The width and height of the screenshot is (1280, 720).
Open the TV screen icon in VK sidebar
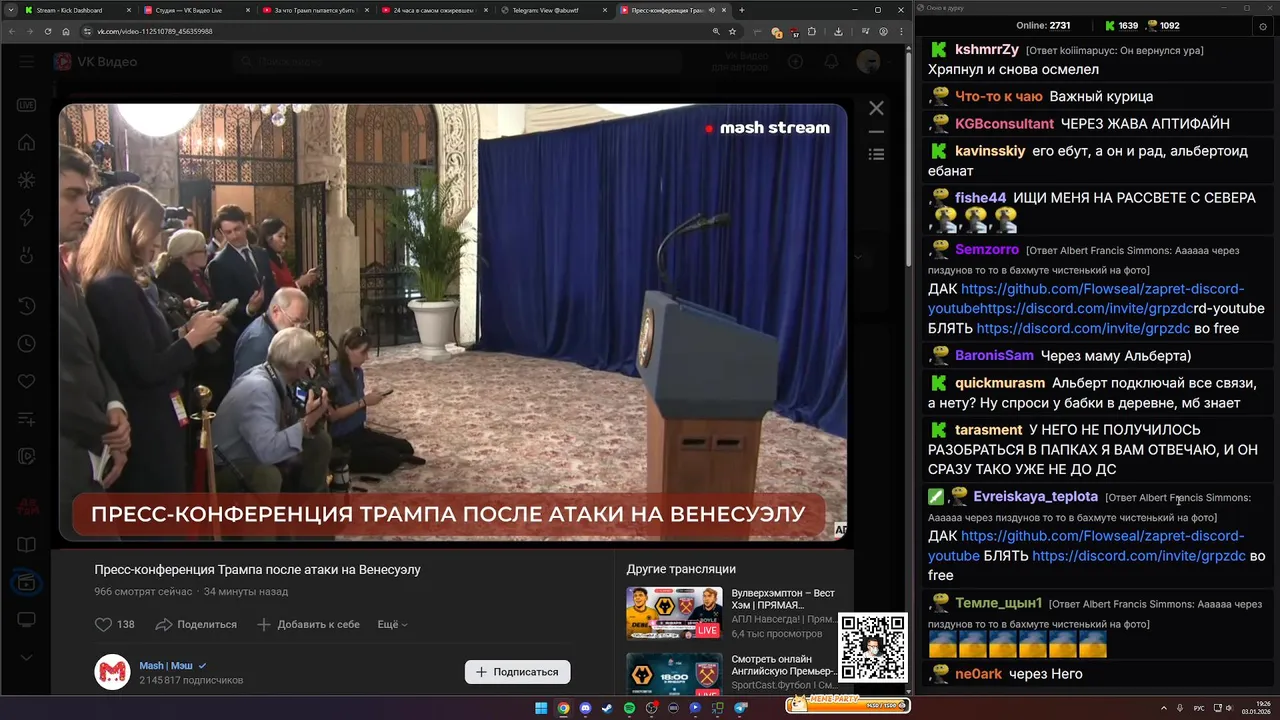(x=27, y=620)
